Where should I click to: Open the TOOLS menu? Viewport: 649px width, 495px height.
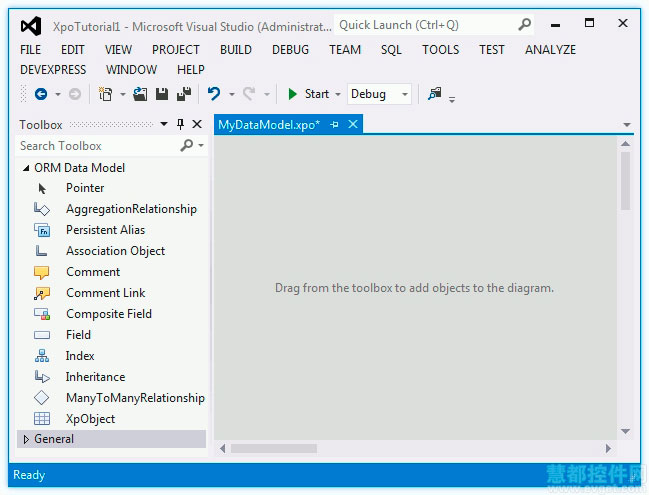coord(440,50)
